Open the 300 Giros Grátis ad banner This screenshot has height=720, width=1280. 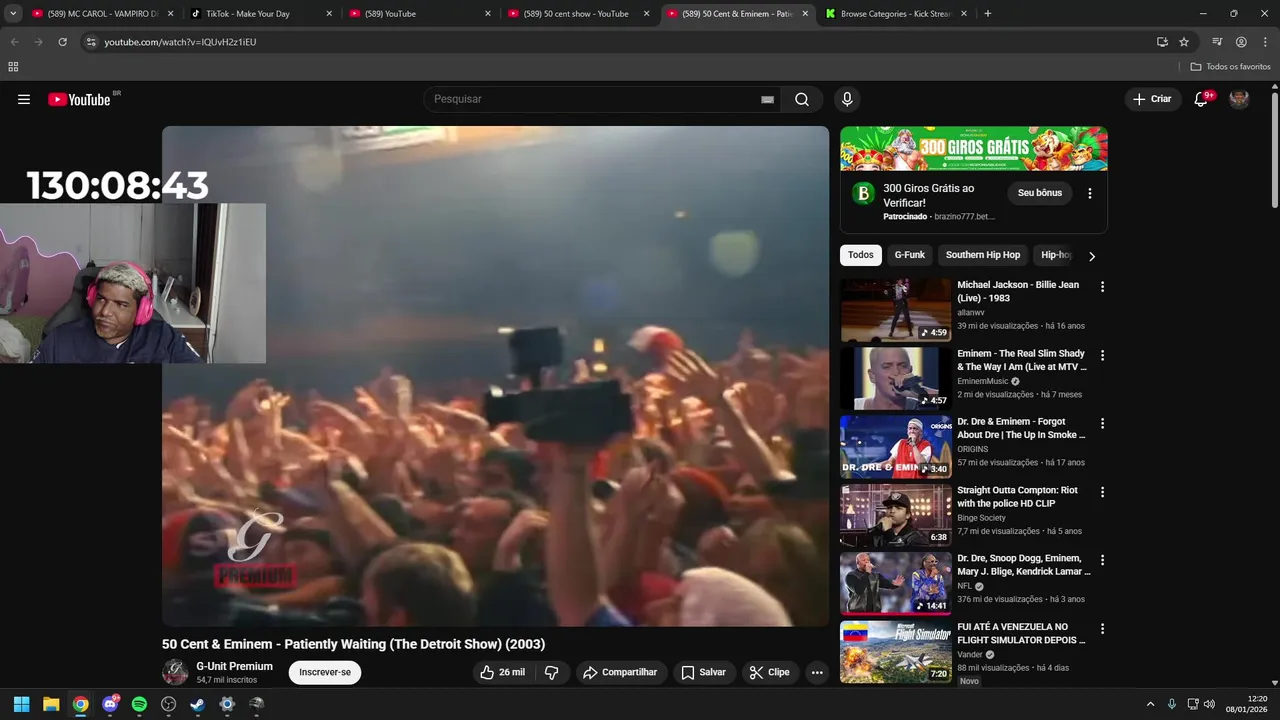974,148
